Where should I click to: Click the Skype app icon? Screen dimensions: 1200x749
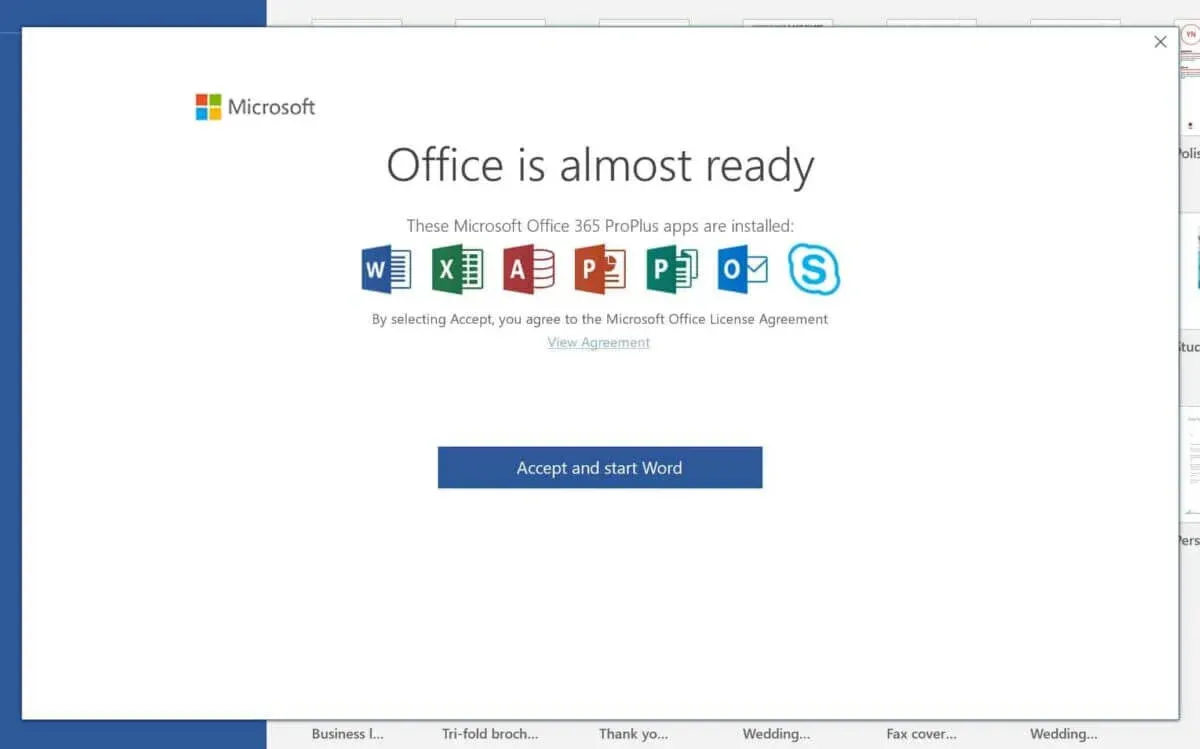click(812, 268)
